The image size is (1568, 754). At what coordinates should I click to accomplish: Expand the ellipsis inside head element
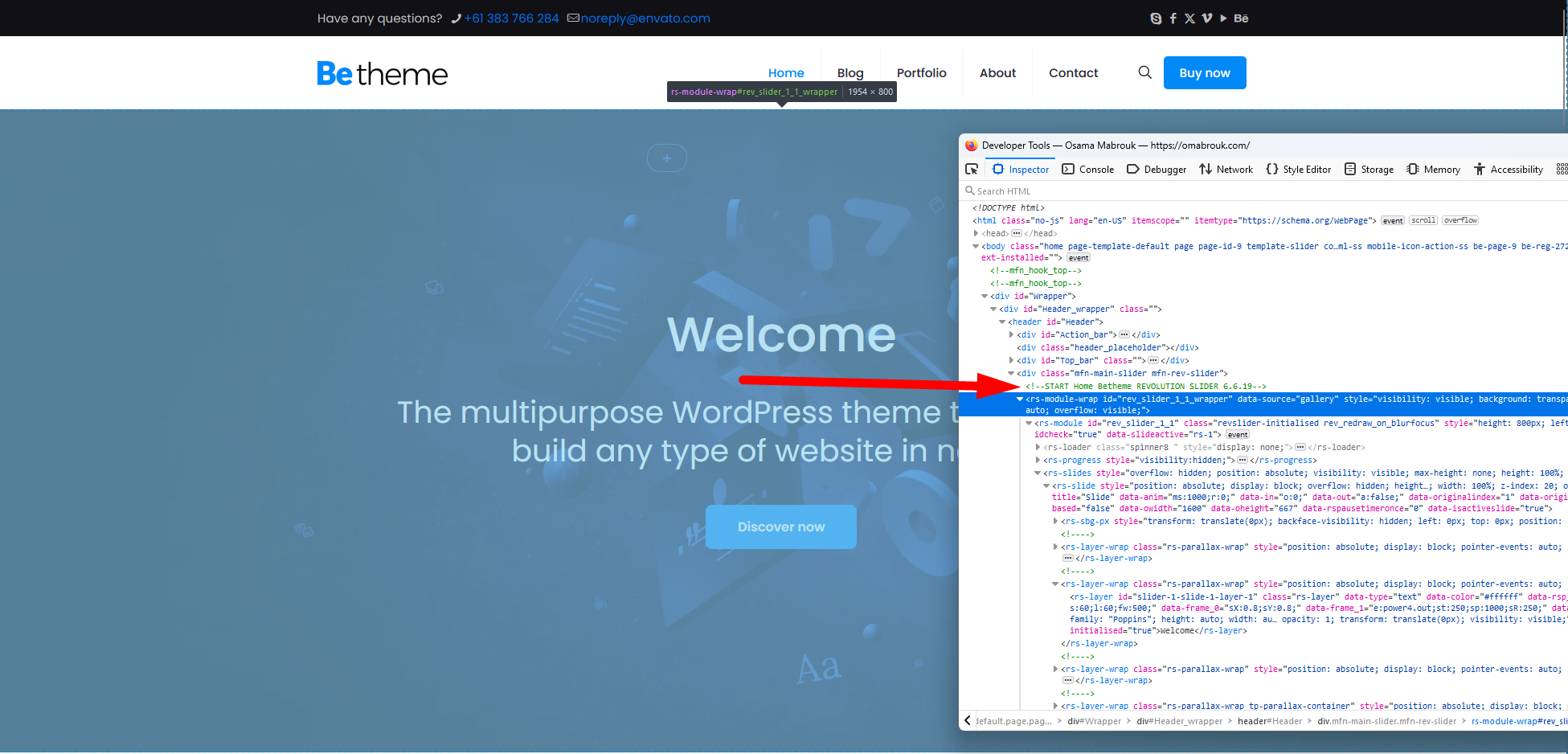point(1017,233)
